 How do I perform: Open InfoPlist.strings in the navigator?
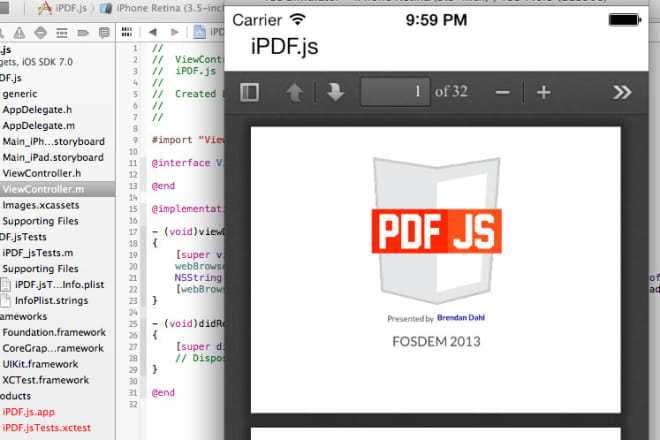[45, 300]
